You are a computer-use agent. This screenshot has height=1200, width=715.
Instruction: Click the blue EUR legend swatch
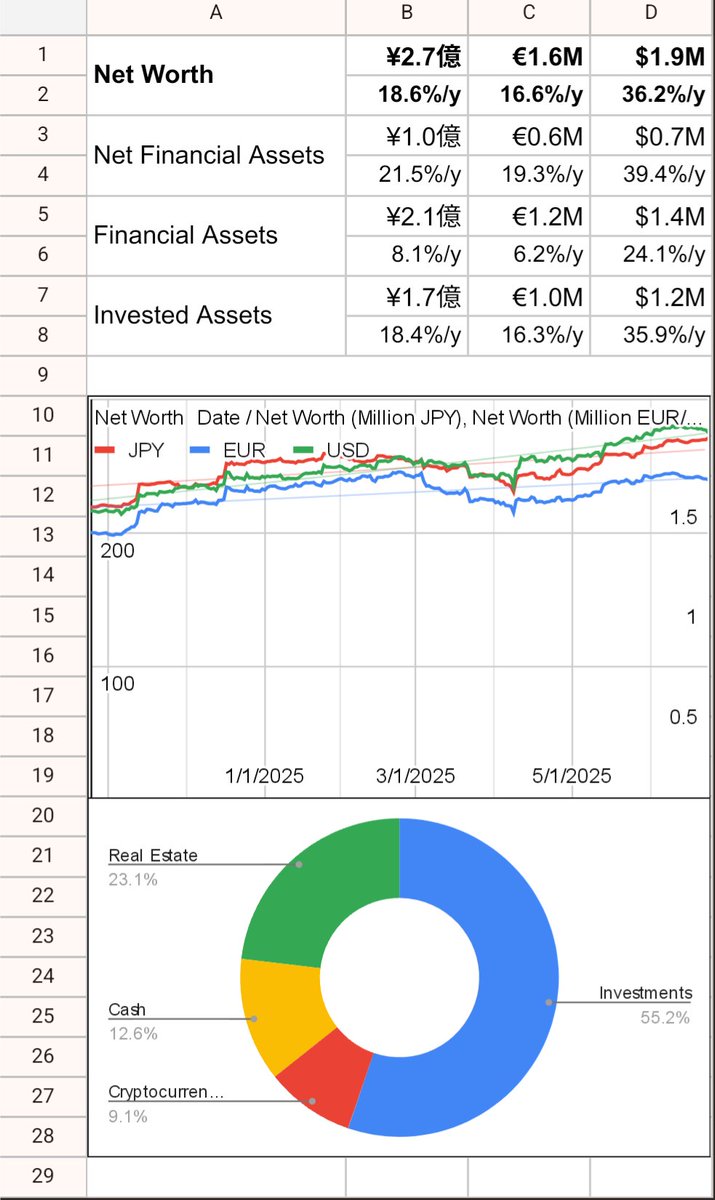pyautogui.click(x=202, y=451)
